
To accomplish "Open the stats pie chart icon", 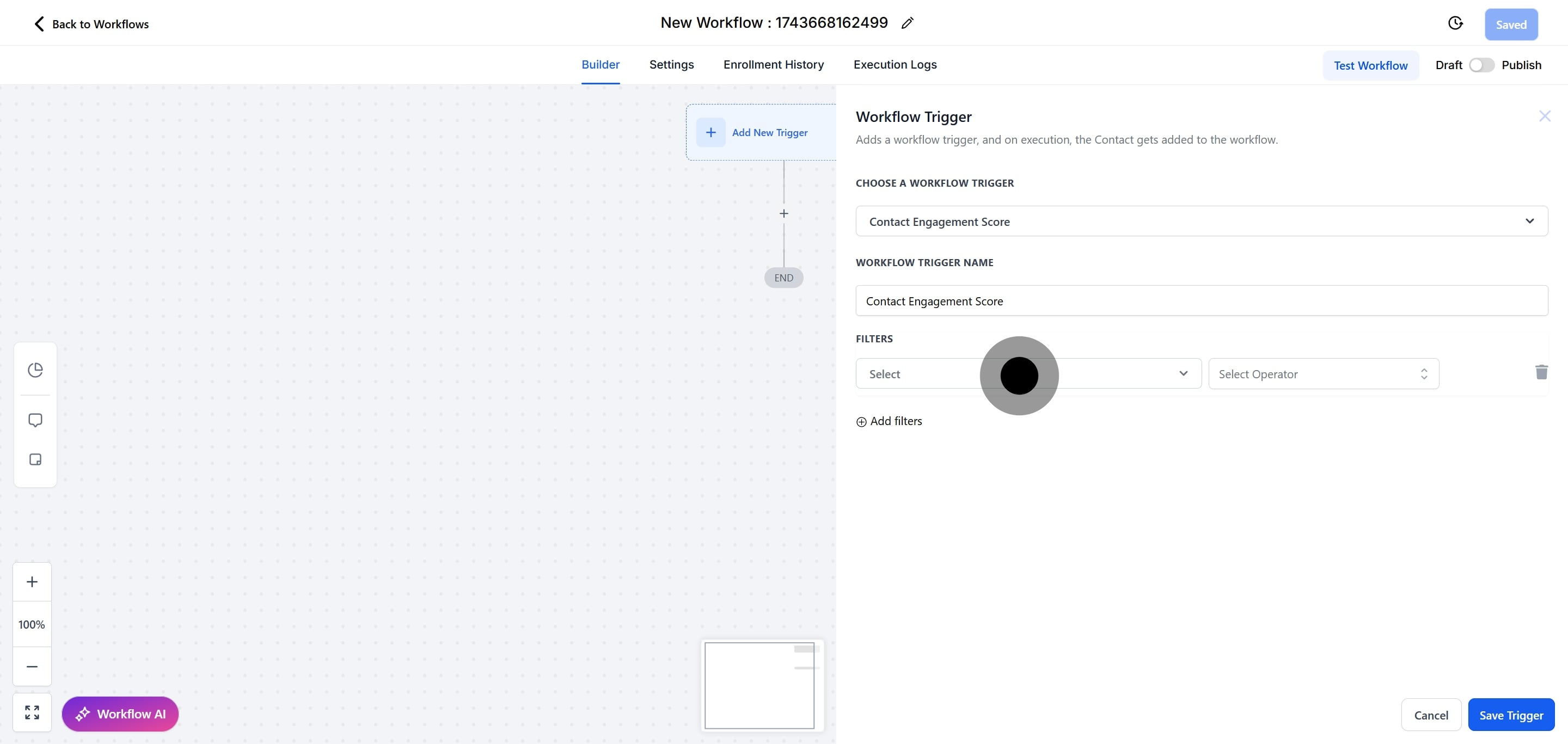I will (x=35, y=370).
